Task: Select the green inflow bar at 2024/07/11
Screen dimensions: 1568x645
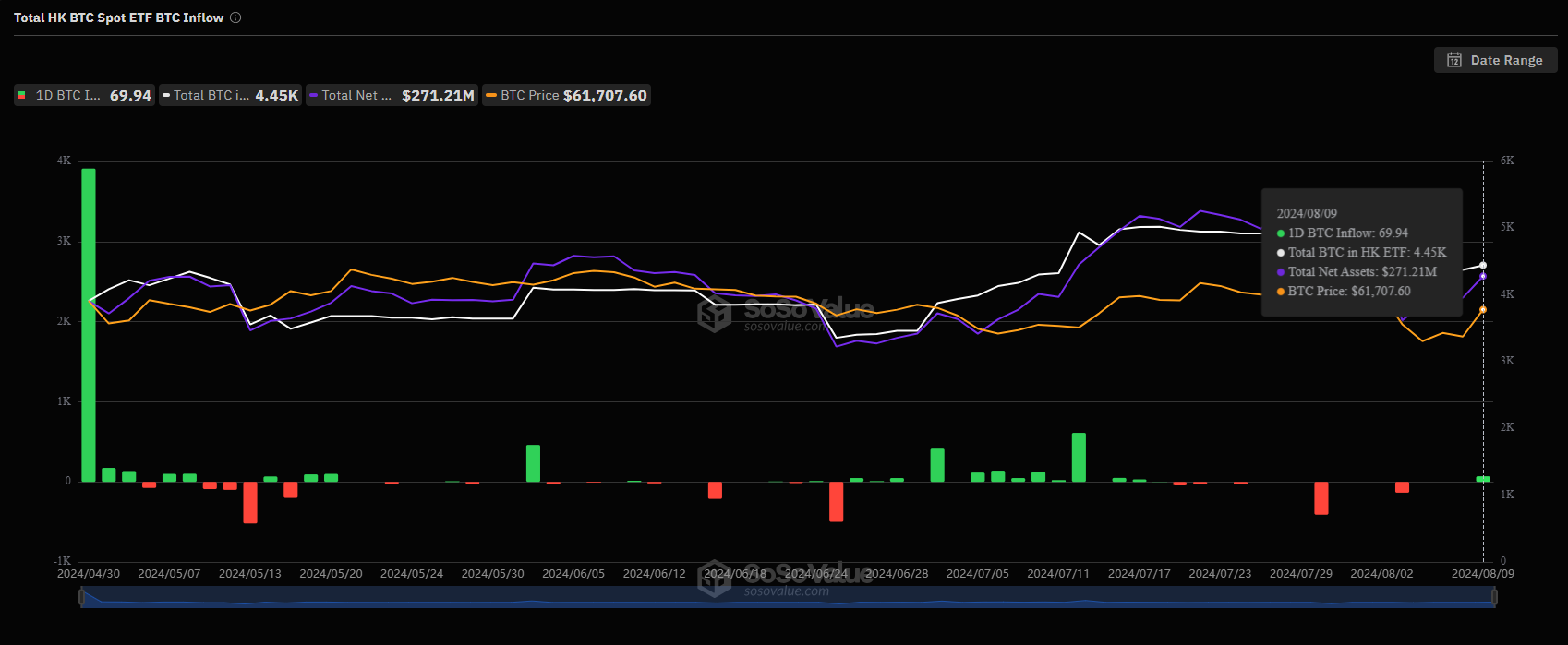Action: tap(1079, 457)
